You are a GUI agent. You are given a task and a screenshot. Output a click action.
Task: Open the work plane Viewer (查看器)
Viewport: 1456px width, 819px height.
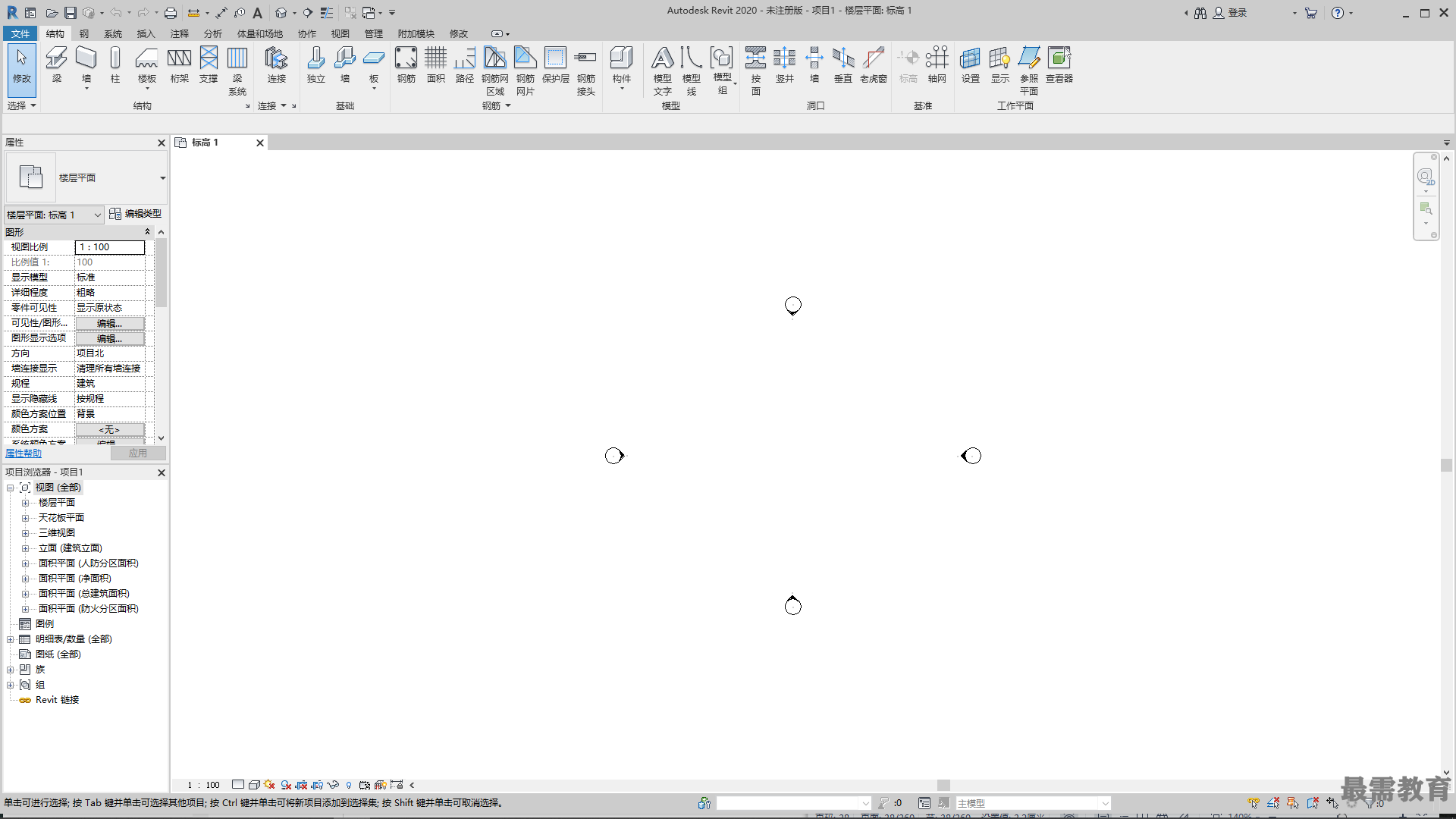tap(1059, 65)
